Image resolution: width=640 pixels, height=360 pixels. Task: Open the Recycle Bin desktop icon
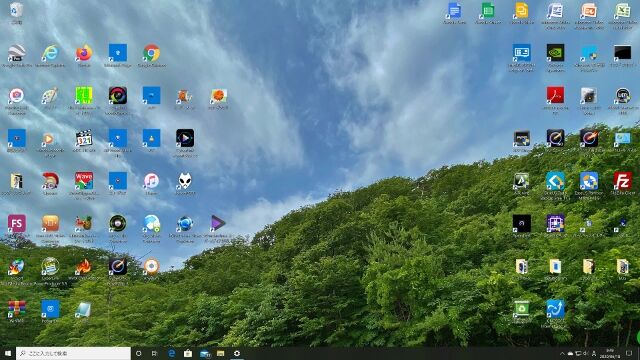(x=16, y=10)
